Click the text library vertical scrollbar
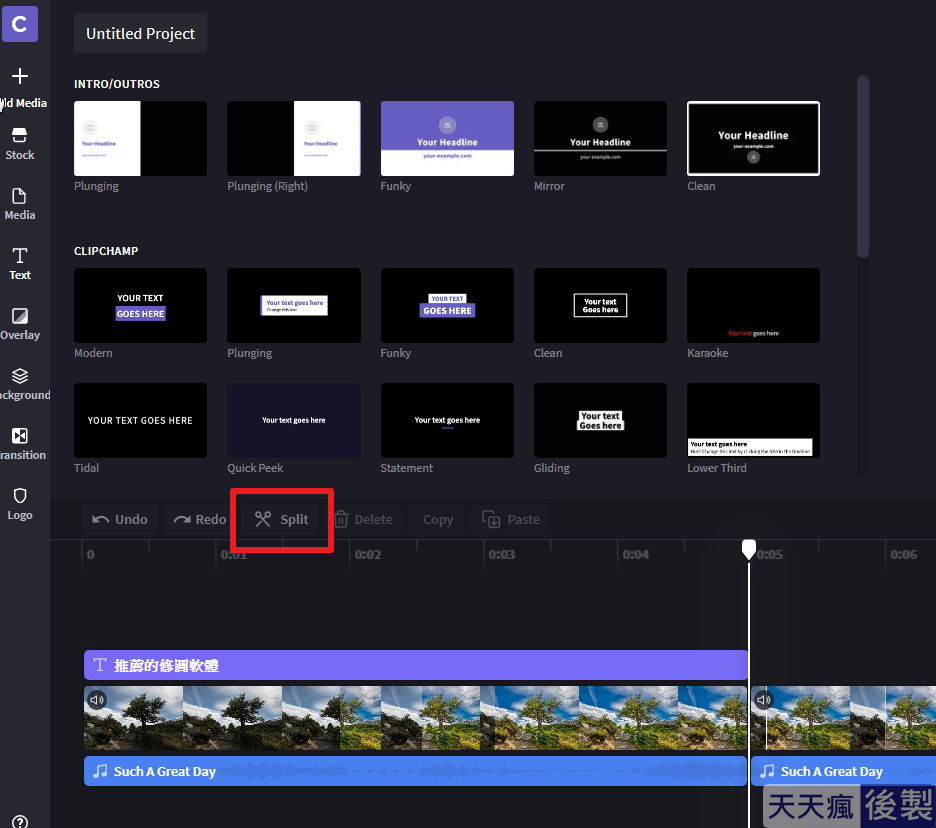Image resolution: width=936 pixels, height=828 pixels. [x=863, y=167]
